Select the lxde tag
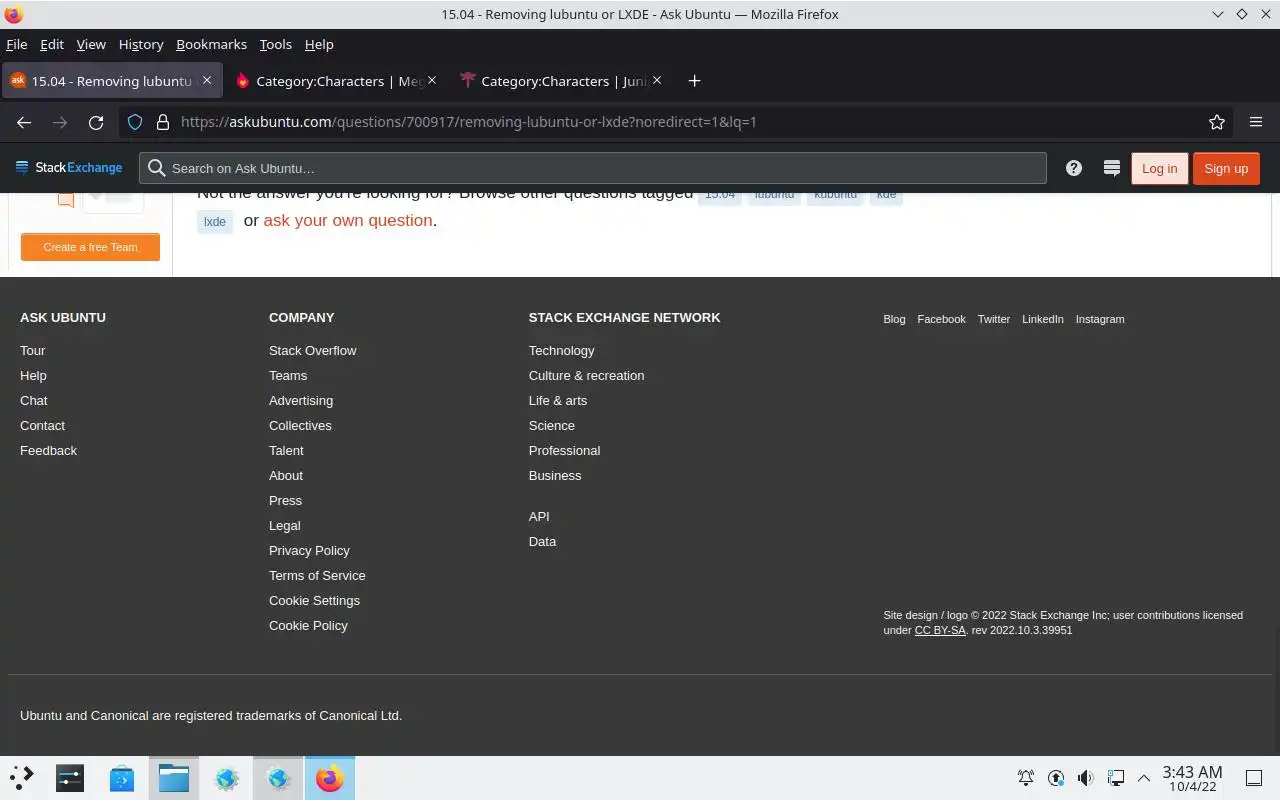1280x800 pixels. point(215,221)
